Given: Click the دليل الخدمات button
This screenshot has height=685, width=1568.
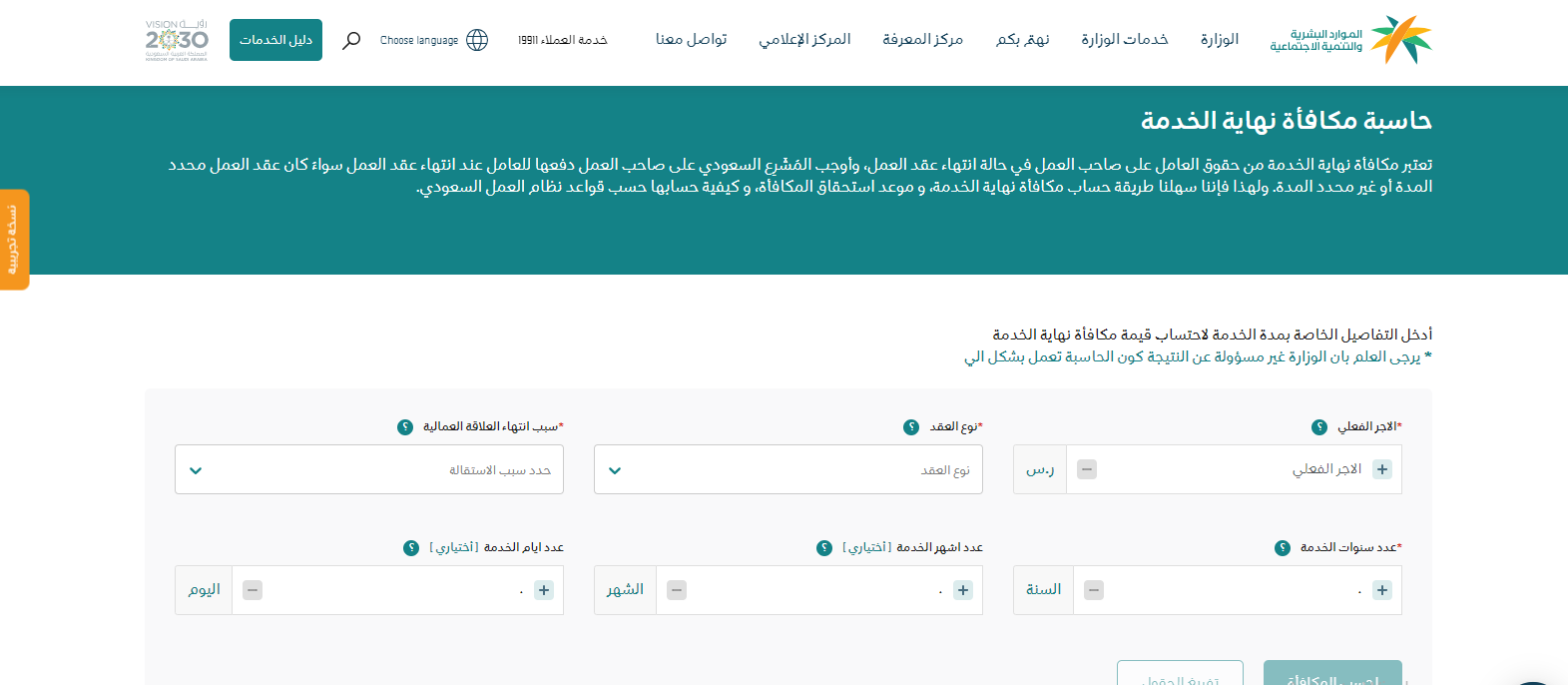Looking at the screenshot, I should (x=275, y=40).
